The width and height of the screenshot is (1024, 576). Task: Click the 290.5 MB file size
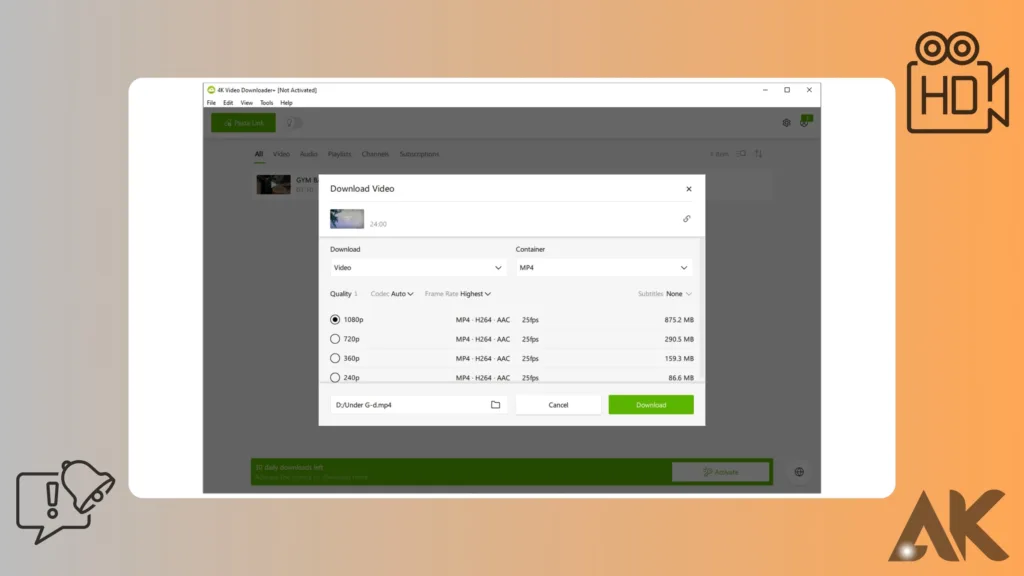pyautogui.click(x=679, y=339)
